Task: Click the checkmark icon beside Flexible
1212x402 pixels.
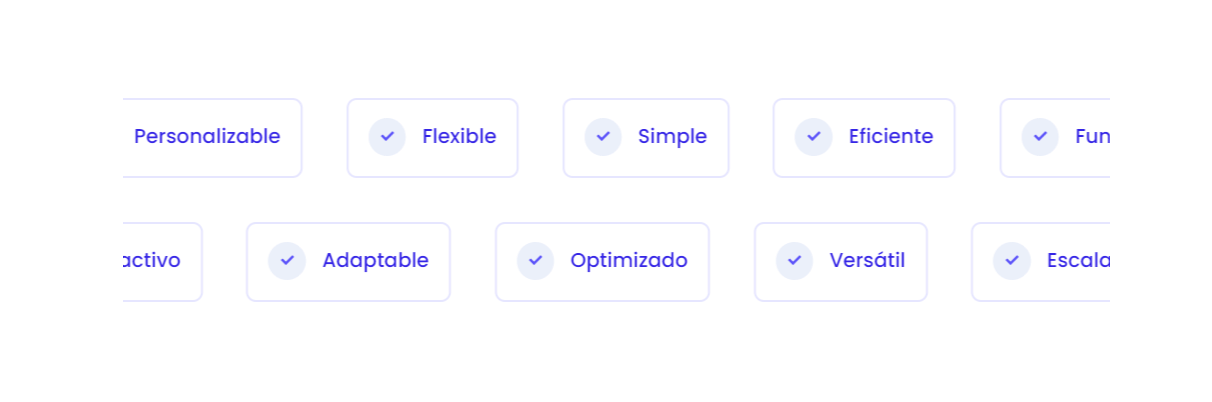Action: coord(387,137)
